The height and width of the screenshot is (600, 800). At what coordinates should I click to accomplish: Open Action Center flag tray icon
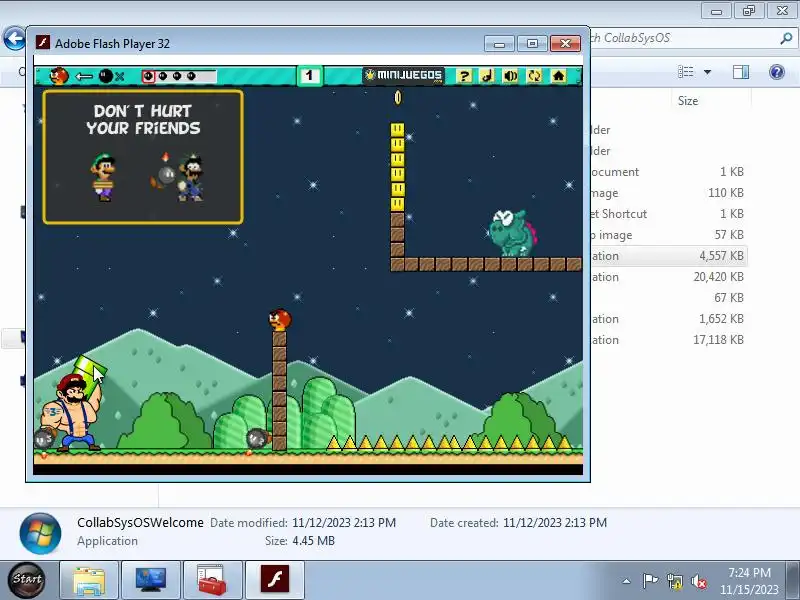point(650,581)
